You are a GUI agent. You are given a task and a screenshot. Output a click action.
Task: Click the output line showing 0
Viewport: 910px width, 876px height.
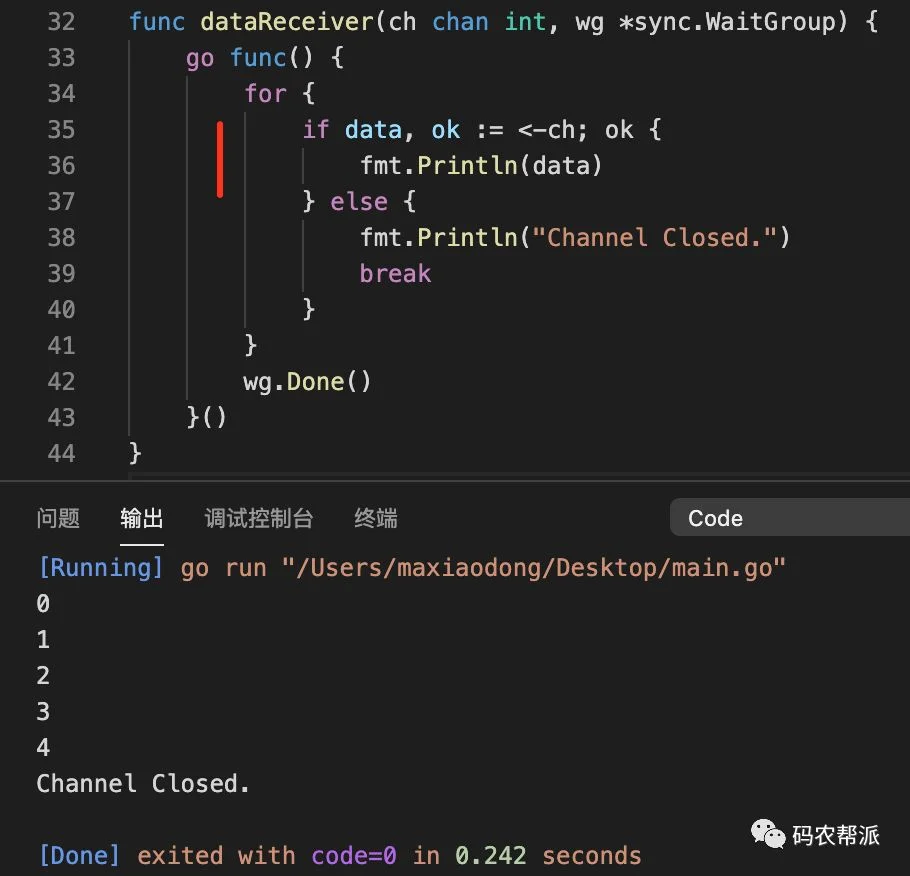(43, 604)
